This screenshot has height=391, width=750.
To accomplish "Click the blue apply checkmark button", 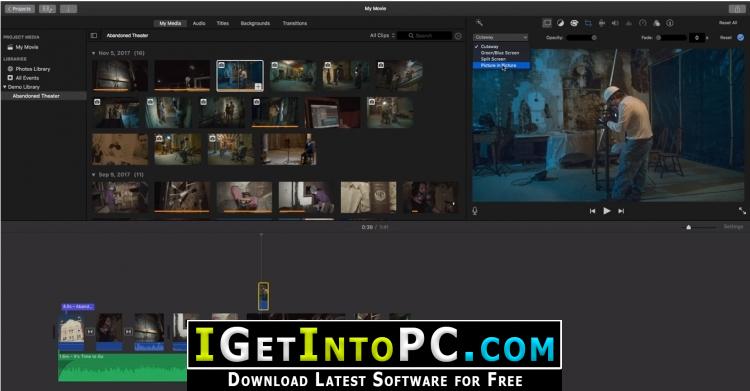I will coord(740,37).
